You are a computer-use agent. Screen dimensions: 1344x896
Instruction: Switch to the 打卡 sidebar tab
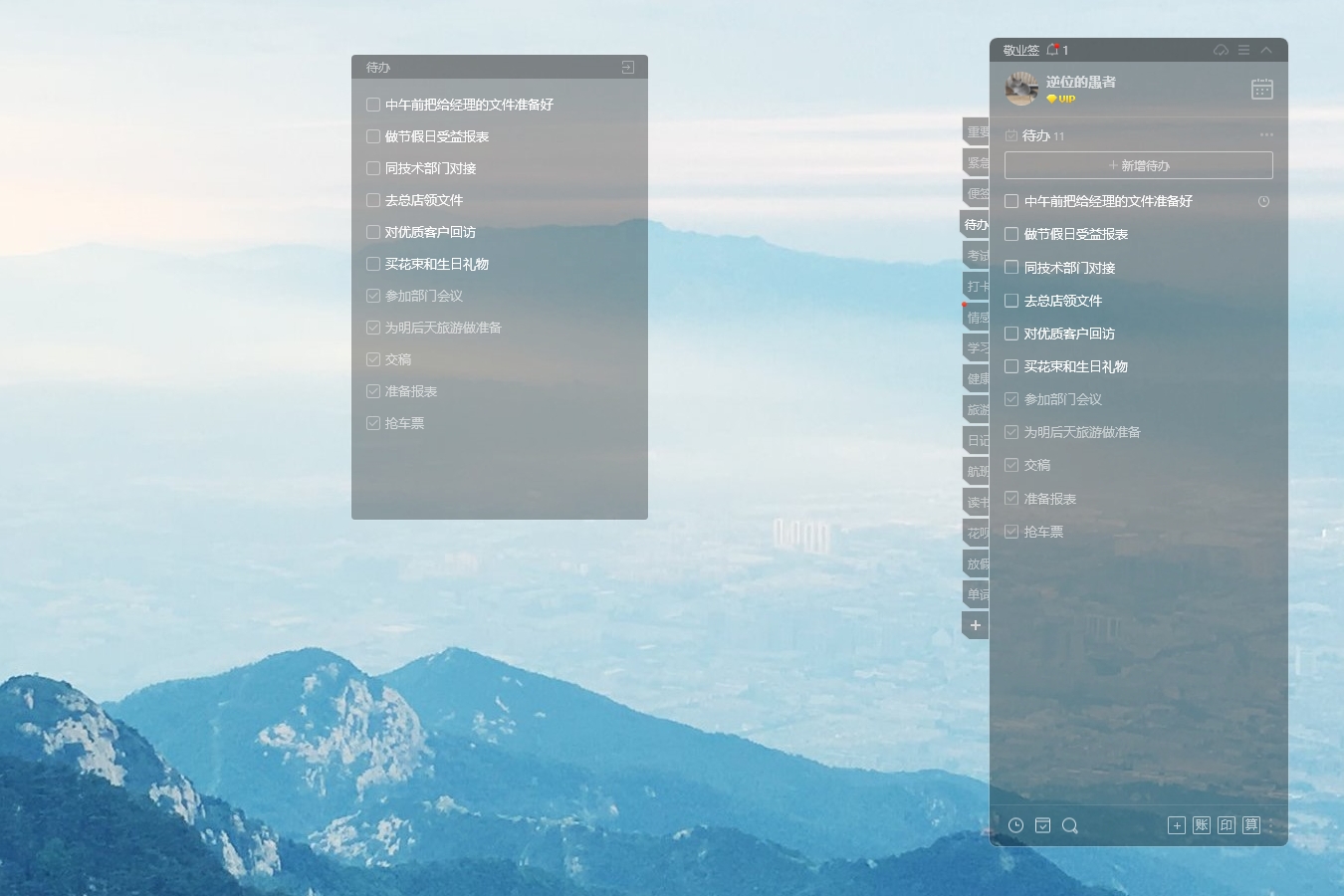click(976, 286)
